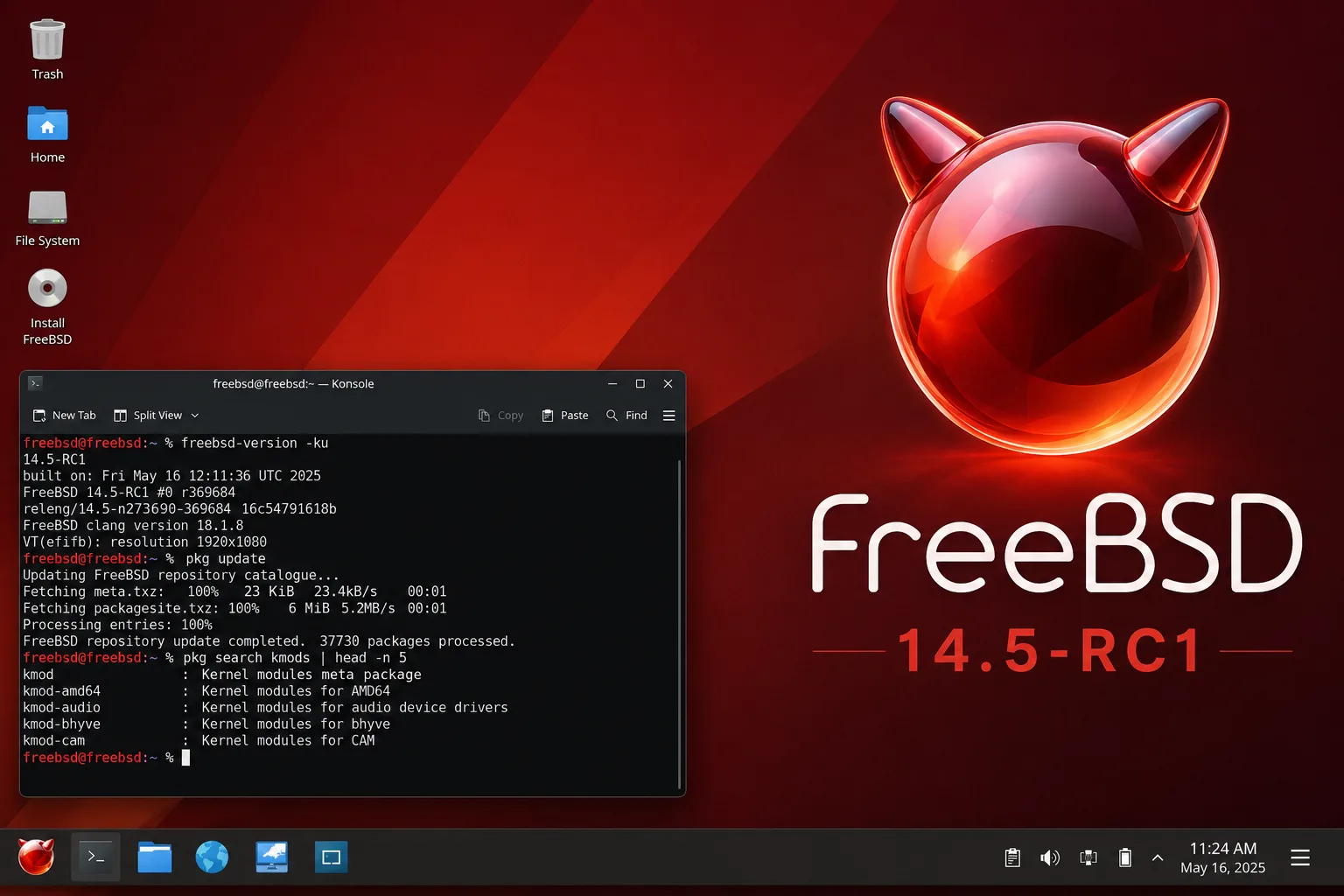Click the 'pkg search kmods | head -n 5' command

[x=295, y=658]
